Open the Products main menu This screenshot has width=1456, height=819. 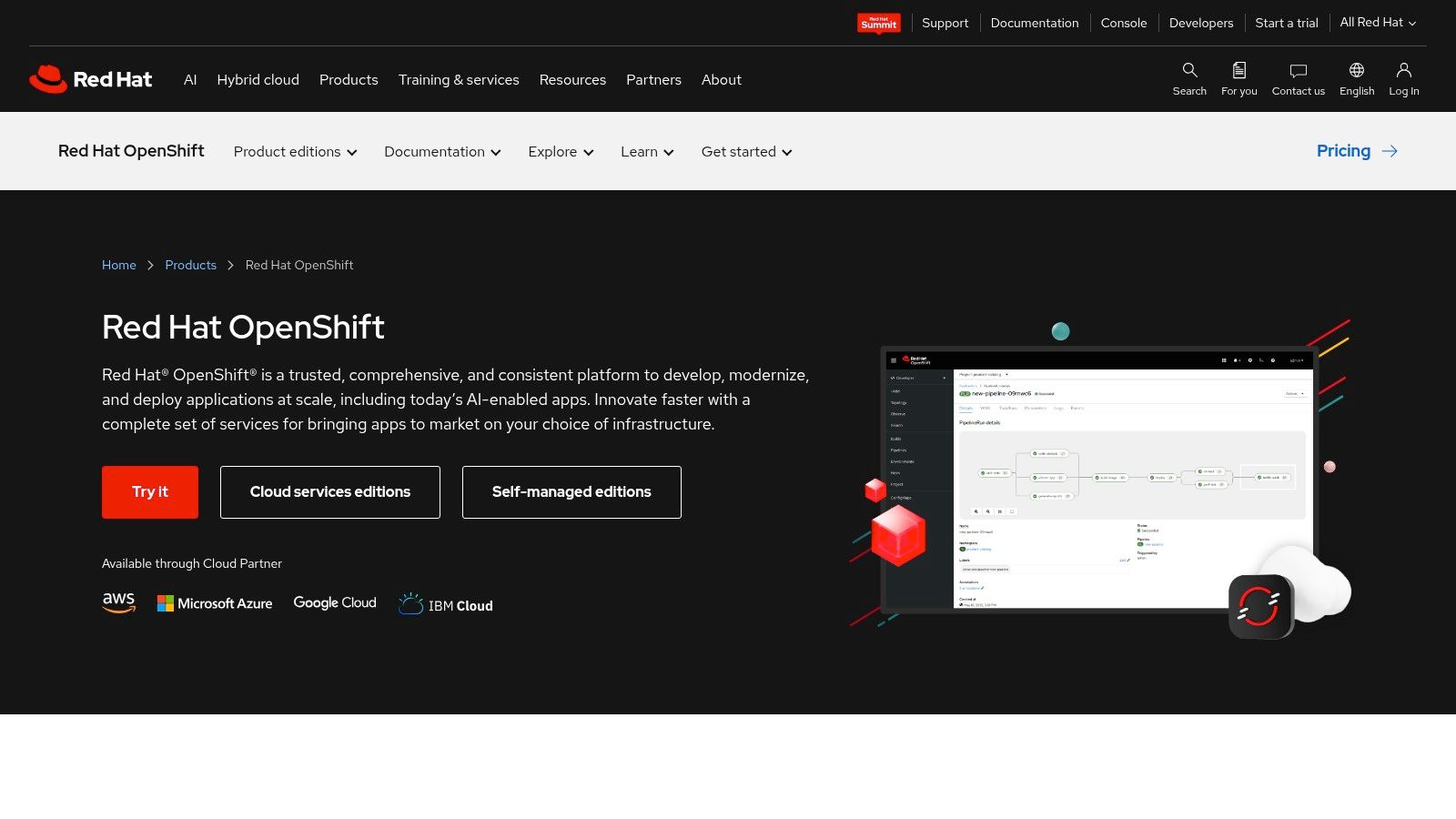click(x=349, y=80)
